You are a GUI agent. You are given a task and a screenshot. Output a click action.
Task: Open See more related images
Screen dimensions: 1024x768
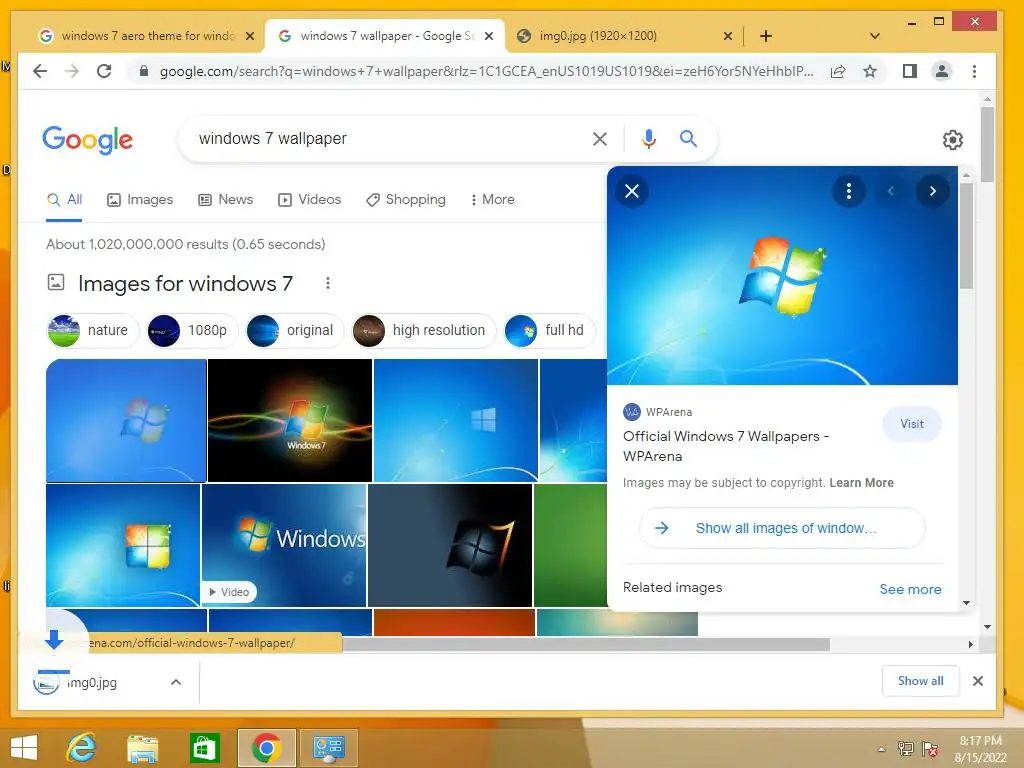click(910, 589)
